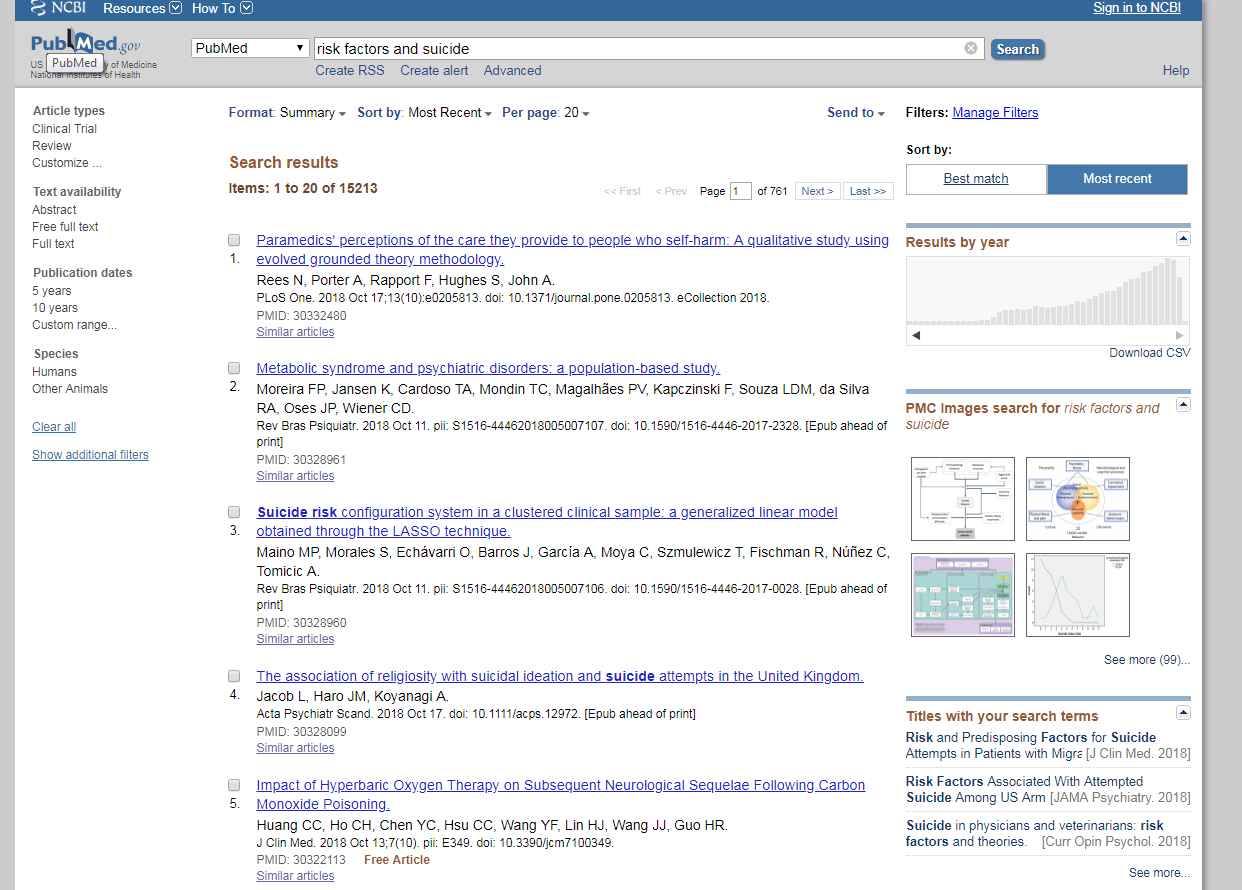Click the page number input field

(x=740, y=191)
